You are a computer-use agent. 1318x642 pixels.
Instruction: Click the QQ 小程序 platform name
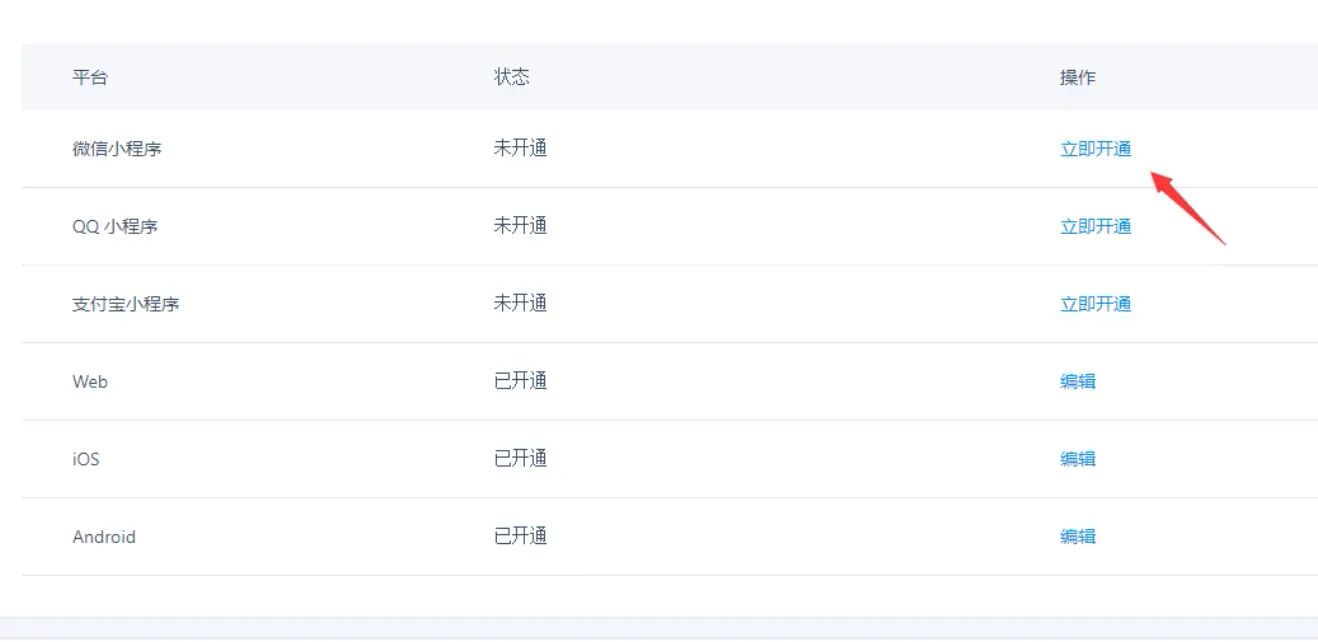[115, 226]
